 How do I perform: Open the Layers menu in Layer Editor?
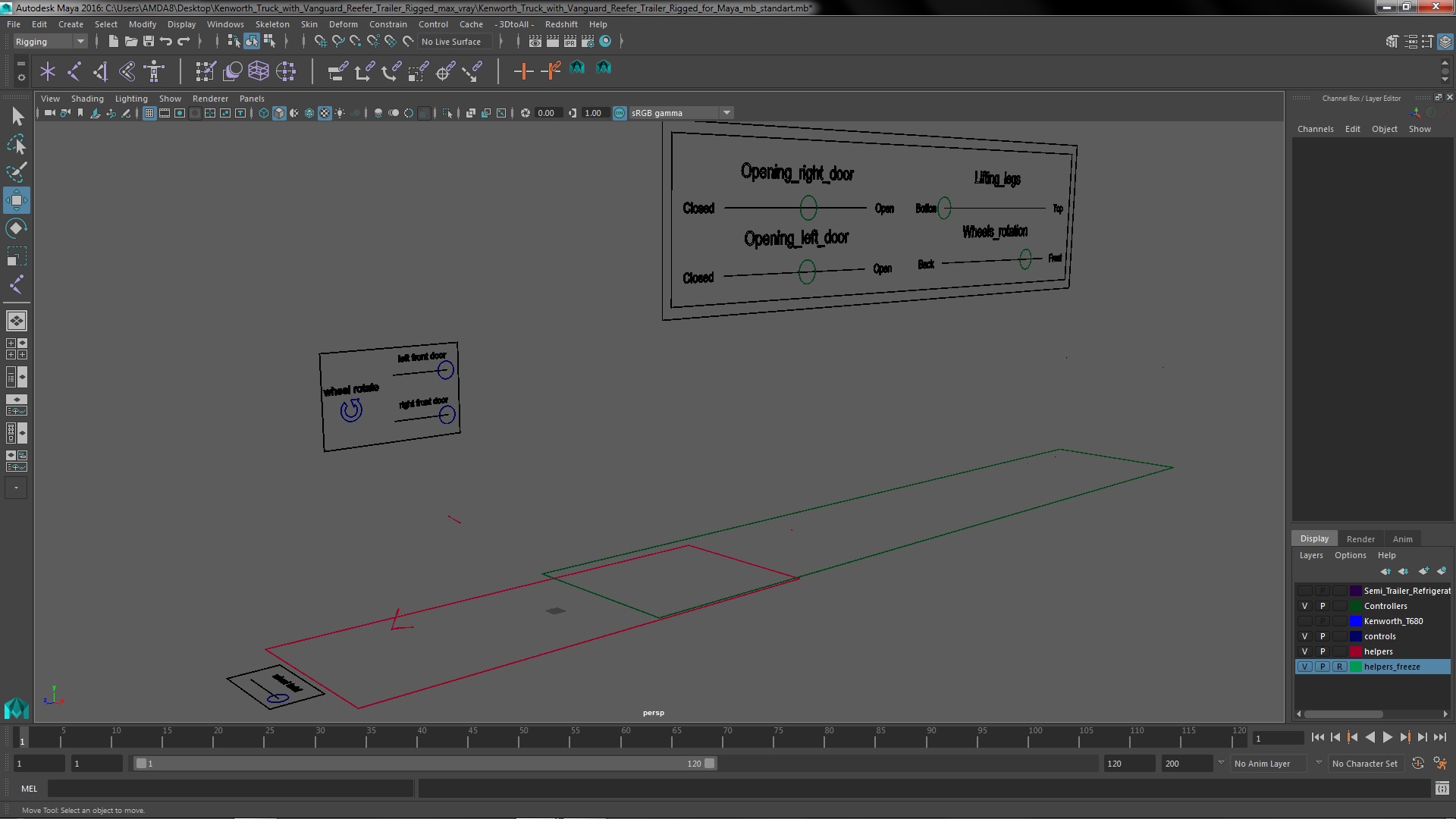pos(1310,555)
